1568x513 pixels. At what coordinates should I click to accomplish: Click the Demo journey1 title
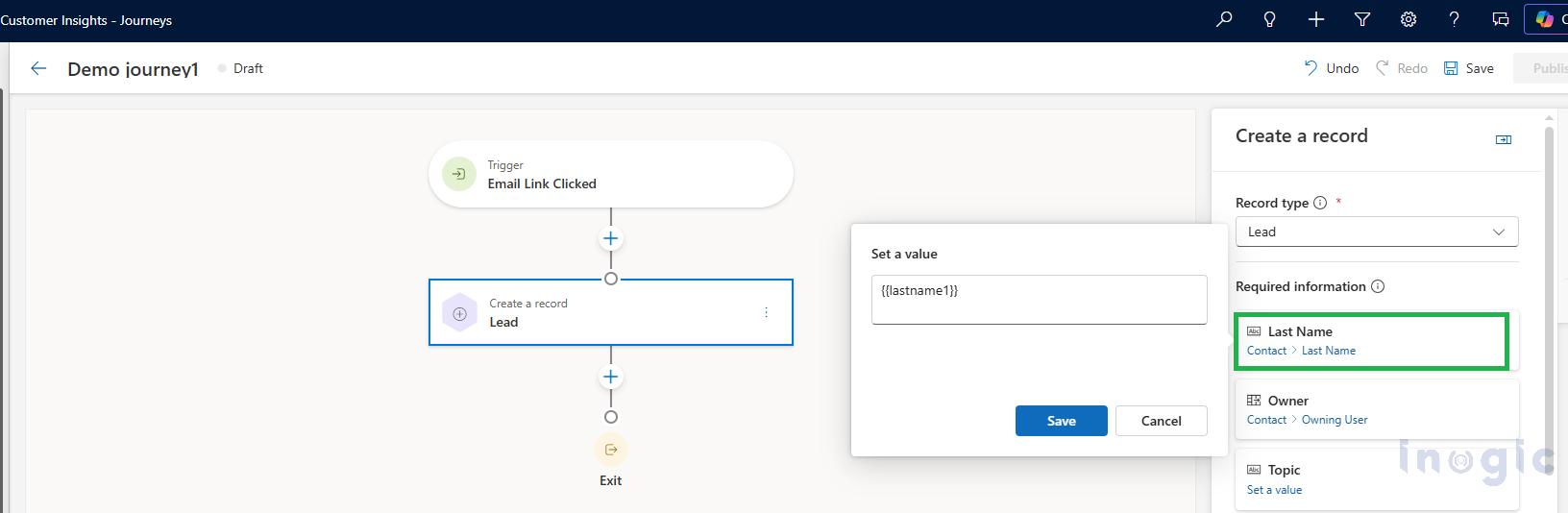(x=133, y=69)
